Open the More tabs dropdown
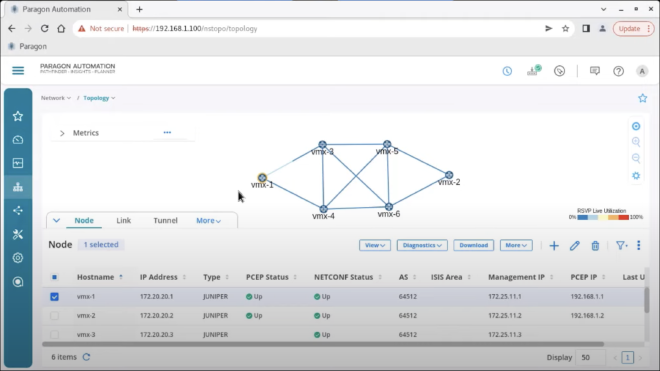Image resolution: width=660 pixels, height=371 pixels. (208, 221)
